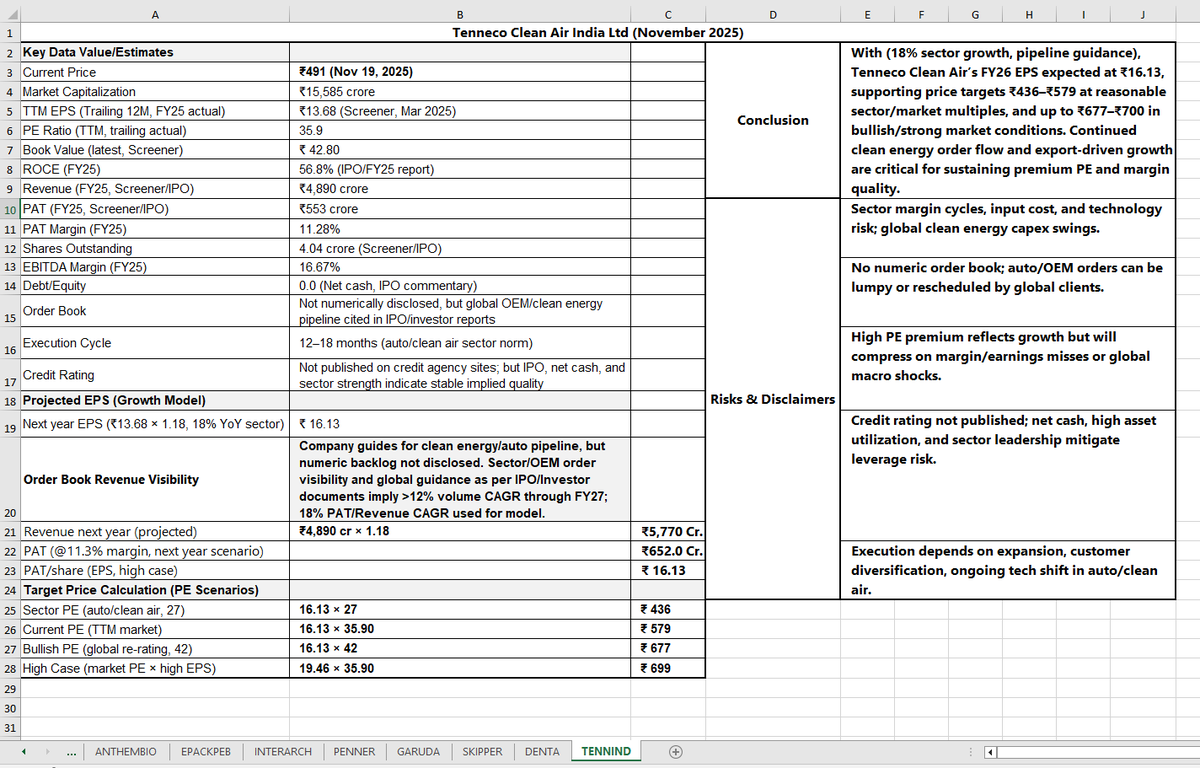The width and height of the screenshot is (1200, 768).
Task: Click the '16.13 × 42' bullish cell
Action: (459, 648)
